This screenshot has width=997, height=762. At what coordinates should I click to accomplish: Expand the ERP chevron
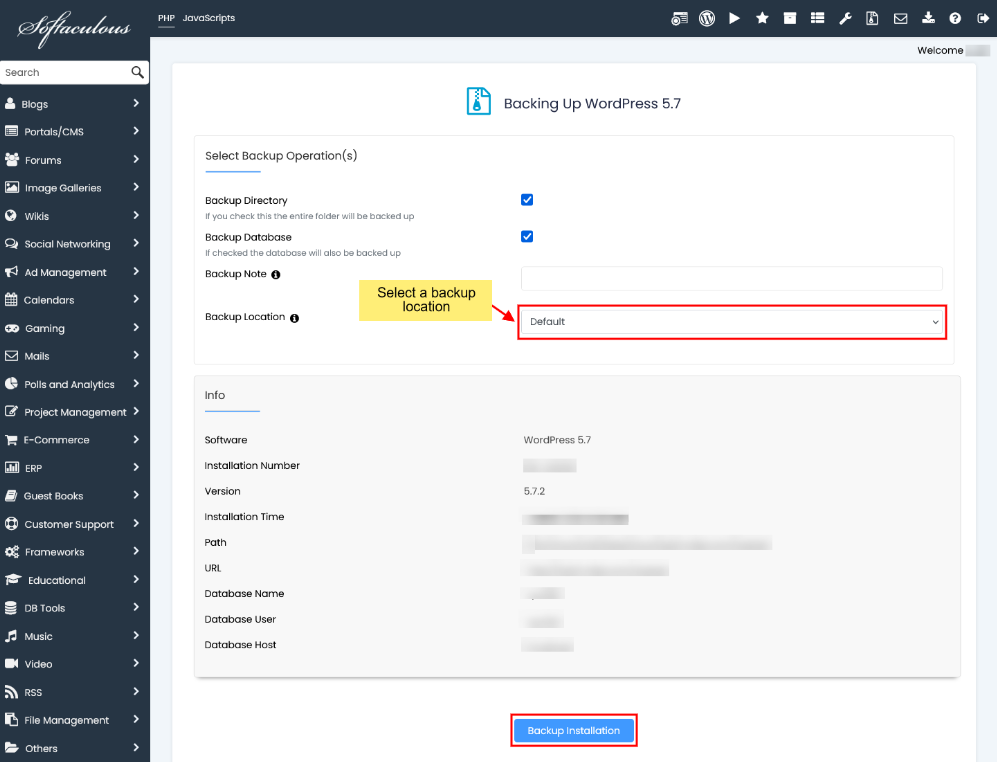(x=136, y=467)
